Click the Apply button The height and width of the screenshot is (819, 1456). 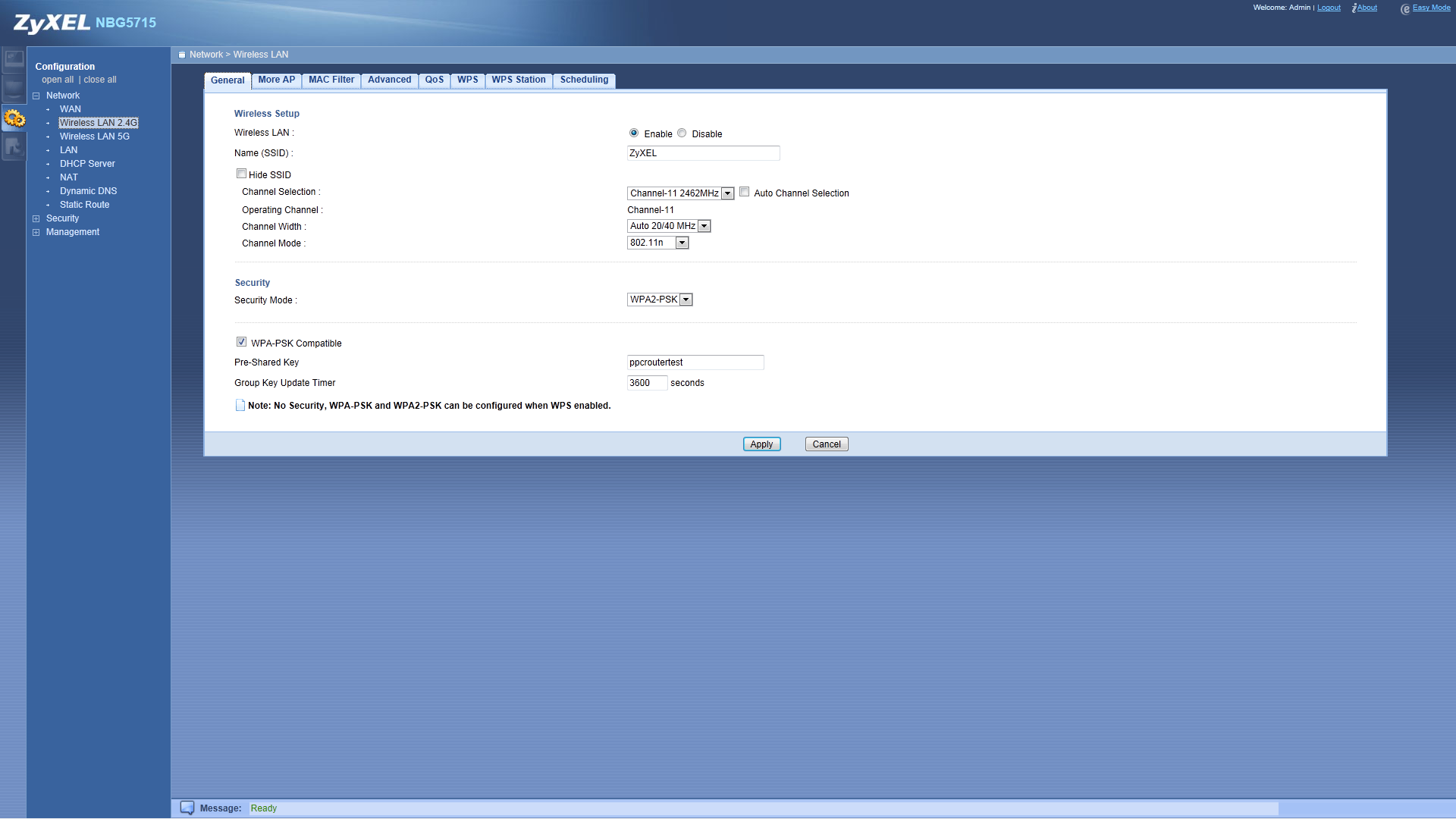point(761,444)
